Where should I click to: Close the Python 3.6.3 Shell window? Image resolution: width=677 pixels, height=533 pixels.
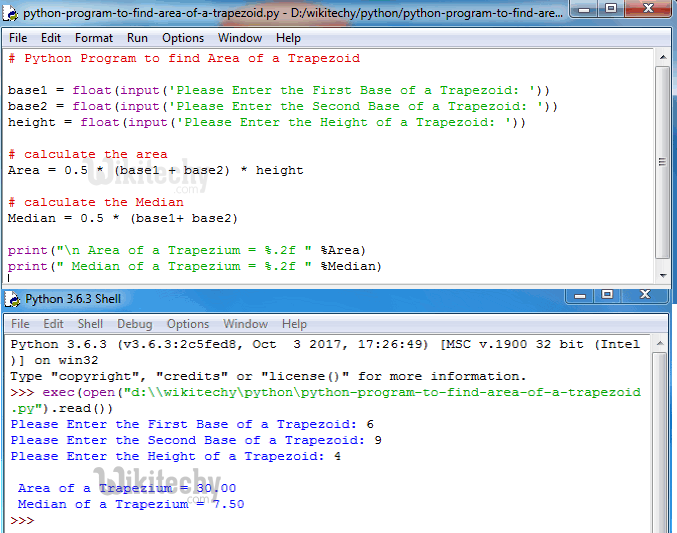point(645,295)
